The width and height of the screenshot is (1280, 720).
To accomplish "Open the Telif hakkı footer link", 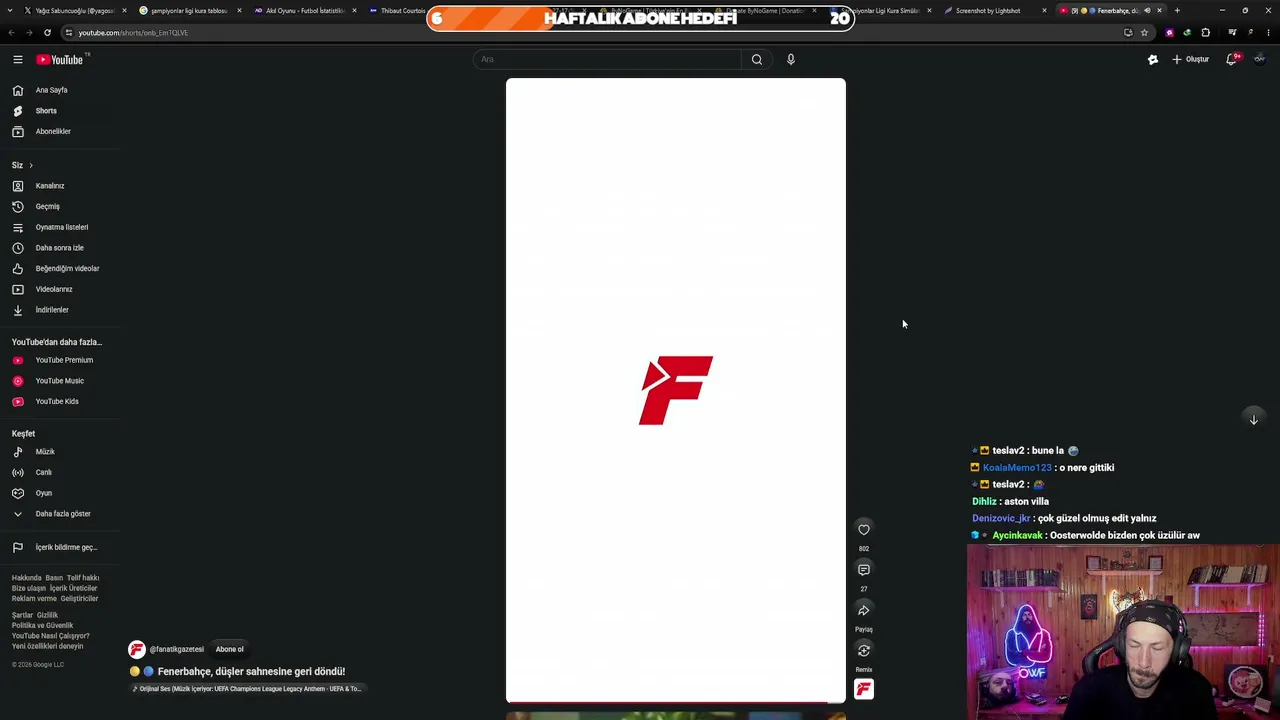I will (x=83, y=578).
